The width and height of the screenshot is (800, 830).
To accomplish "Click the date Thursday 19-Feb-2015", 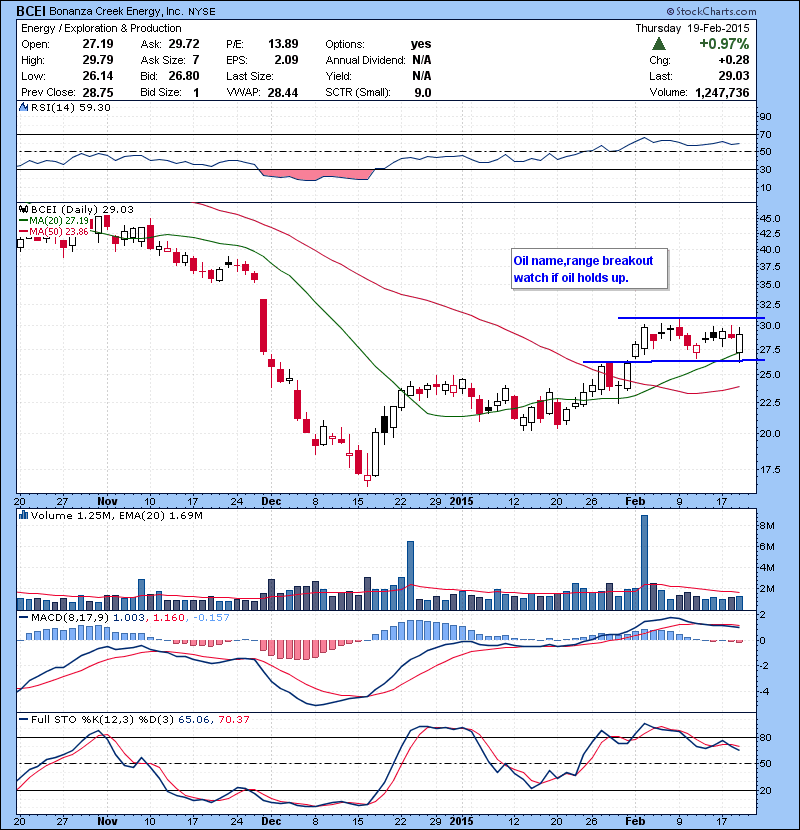I will click(693, 28).
